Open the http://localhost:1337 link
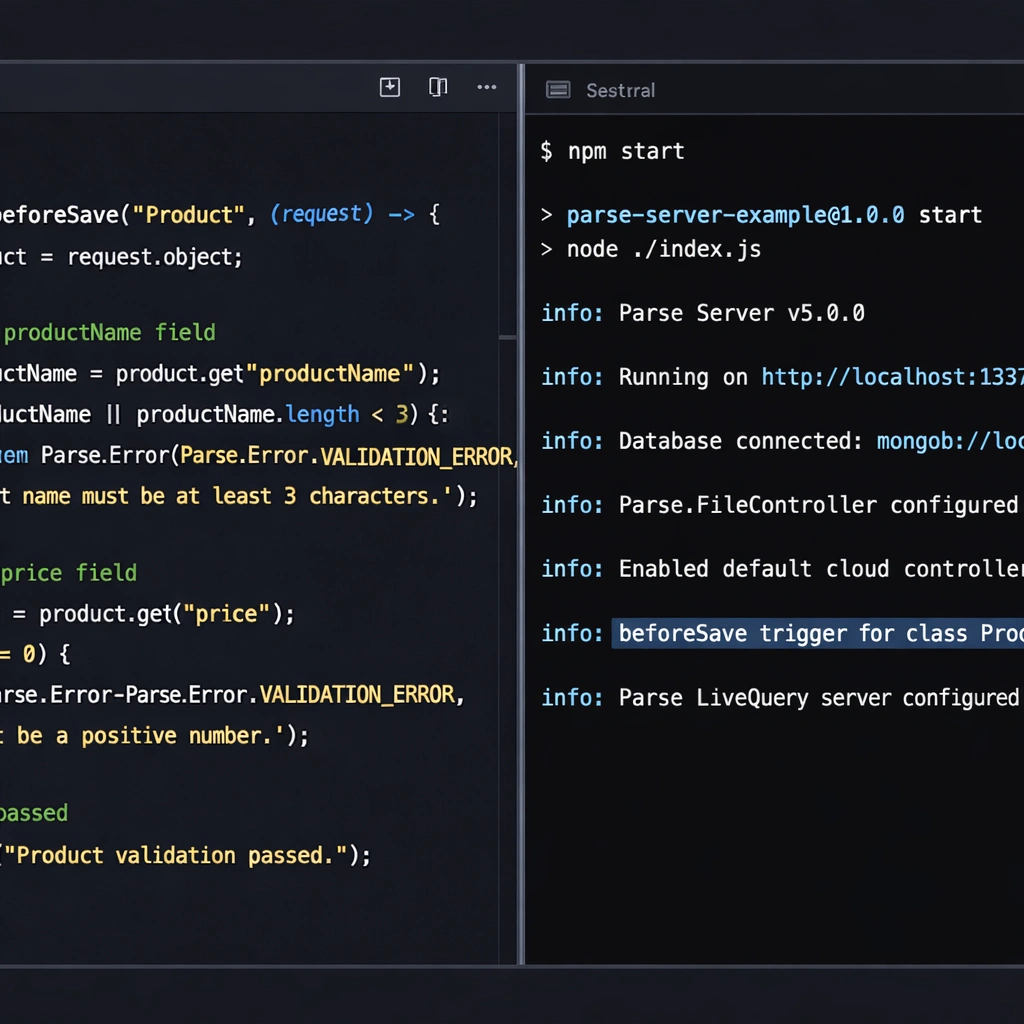Screen dimensions: 1024x1024 pyautogui.click(x=892, y=377)
